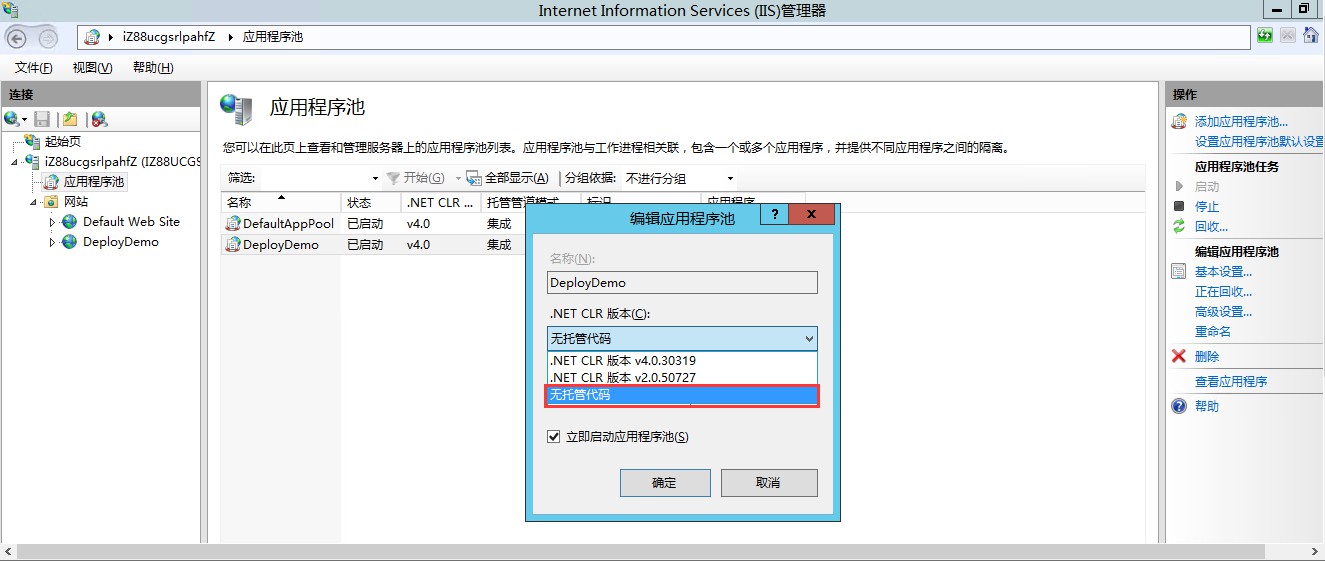Viewport: 1325px width, 561px height.
Task: Select the 网站 folder node in tree
Action: pos(76,202)
